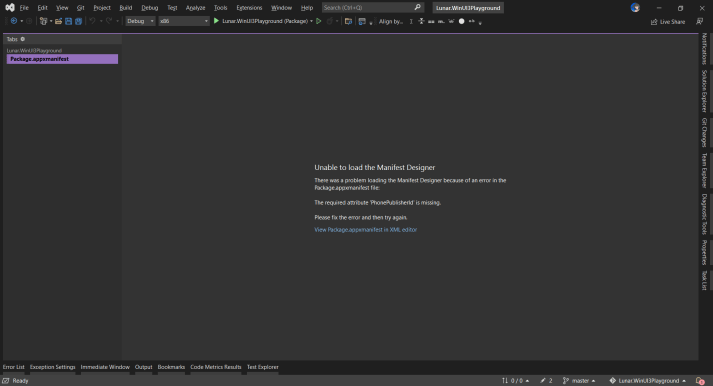This screenshot has width=713, height=386.
Task: Open the Error List tab
Action: click(x=14, y=367)
